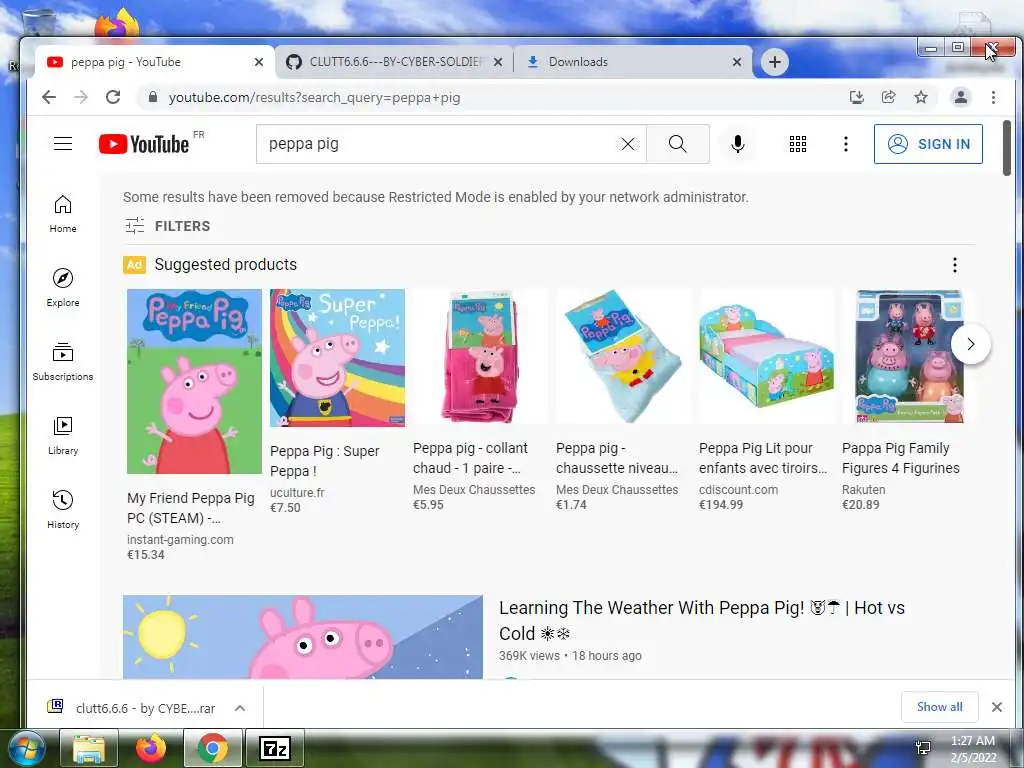Click the Peppa Pig : Super Peppa ! title

(325, 461)
